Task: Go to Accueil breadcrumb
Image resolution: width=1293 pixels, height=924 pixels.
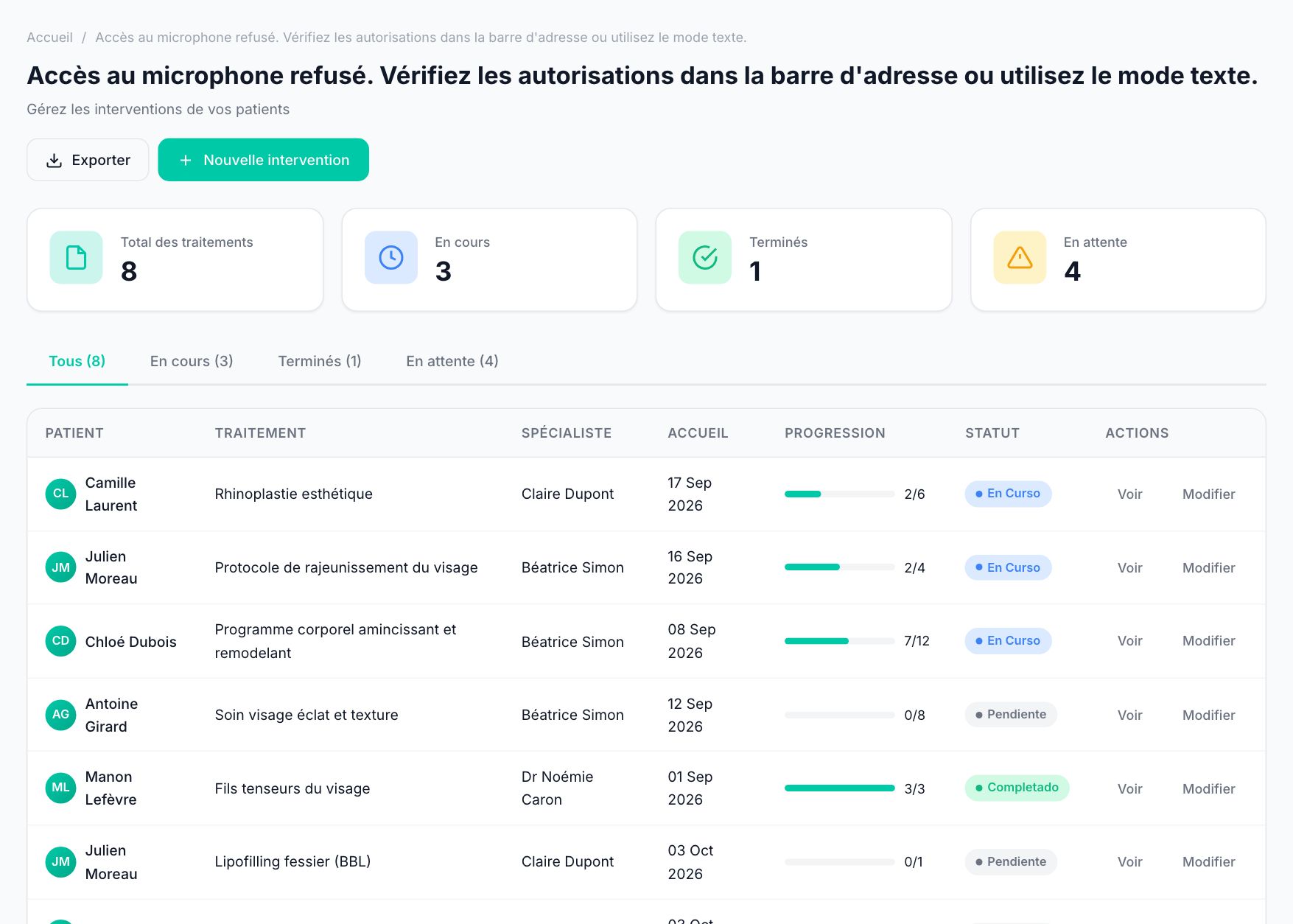Action: tap(49, 38)
